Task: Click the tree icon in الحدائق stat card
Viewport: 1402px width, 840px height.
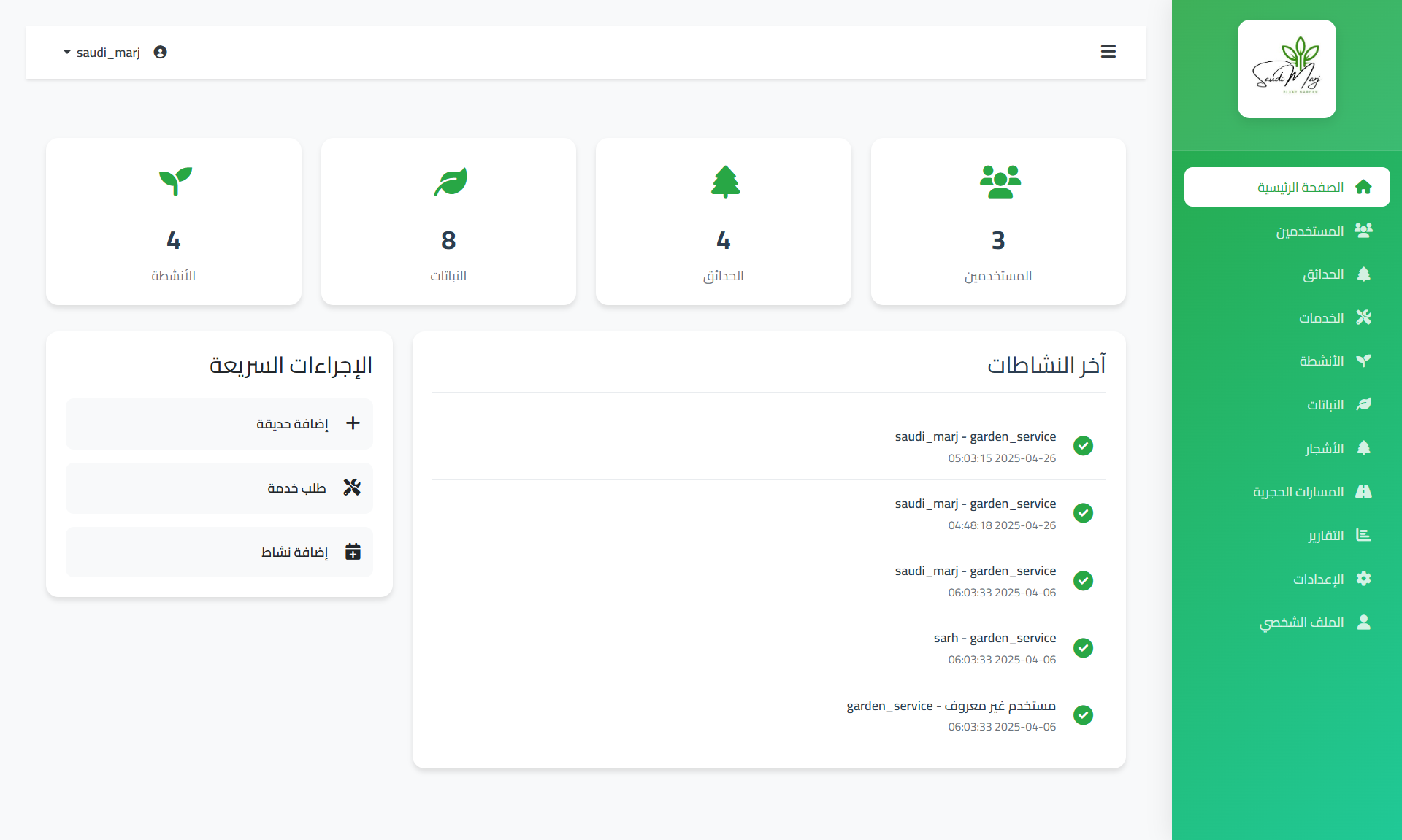Action: tap(725, 182)
